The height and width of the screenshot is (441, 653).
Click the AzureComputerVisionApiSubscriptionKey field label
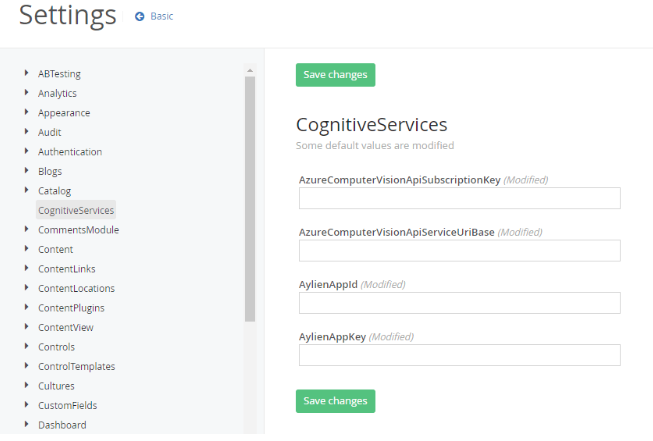point(399,180)
